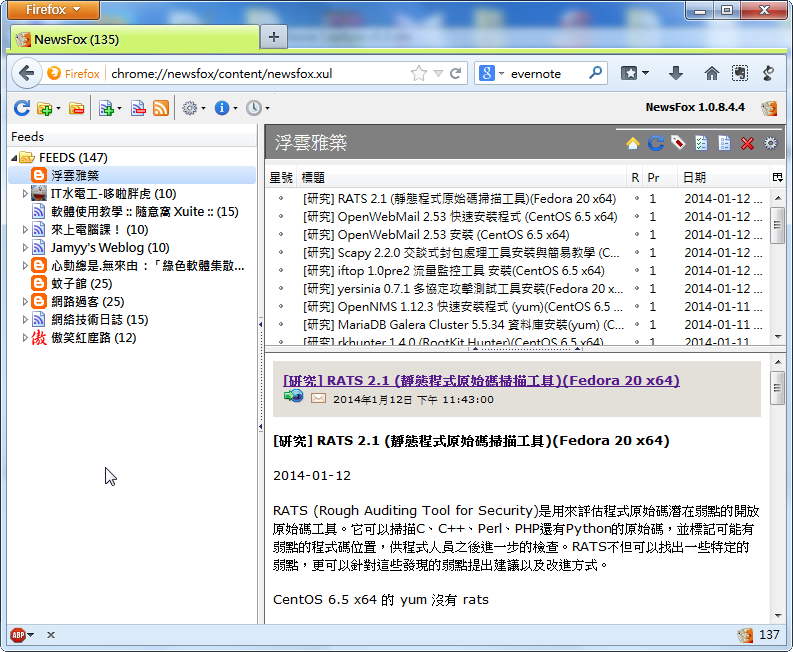Mark all articles as read
Screen dimensions: 793x652
tap(701, 143)
